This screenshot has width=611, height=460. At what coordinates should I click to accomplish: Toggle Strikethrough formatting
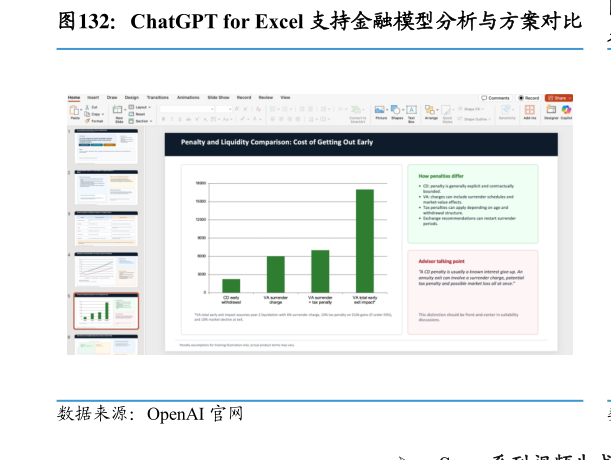click(x=189, y=119)
